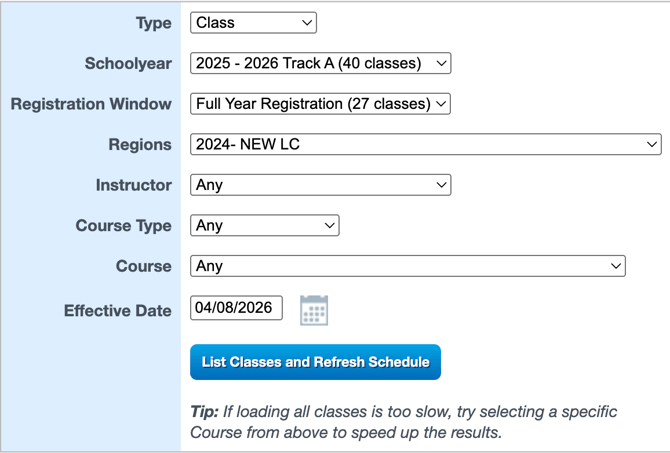Screen dimensions: 670x453
Task: Click the Regions field label
Action: tap(140, 145)
